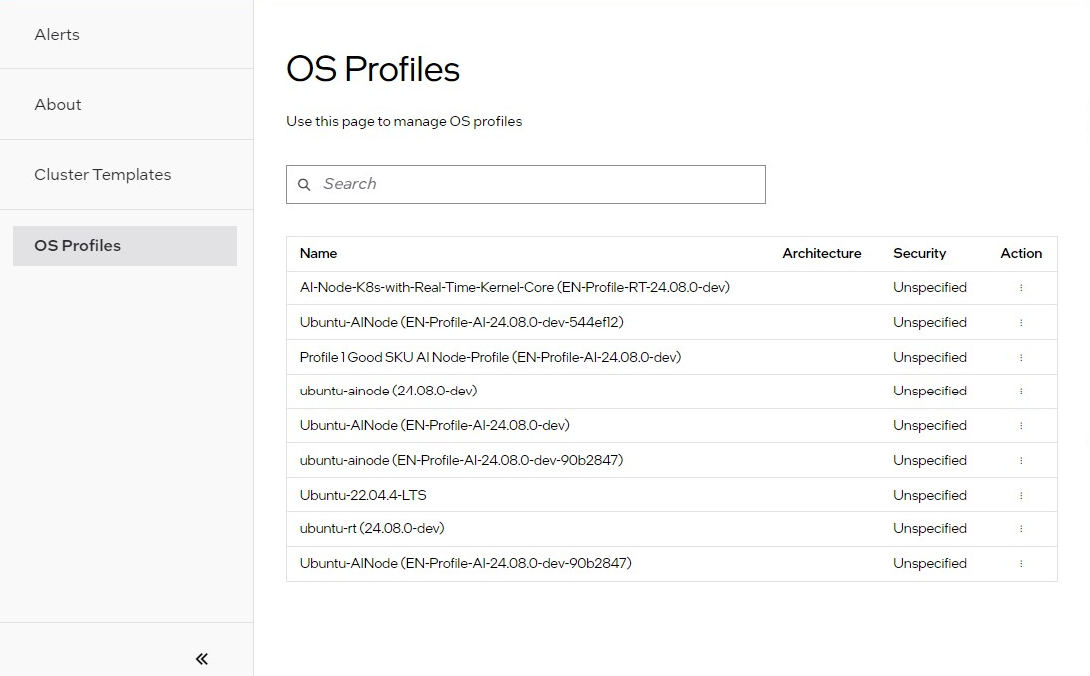Select the Ubuntu-22.04.4-LTS profile name

[x=363, y=496]
